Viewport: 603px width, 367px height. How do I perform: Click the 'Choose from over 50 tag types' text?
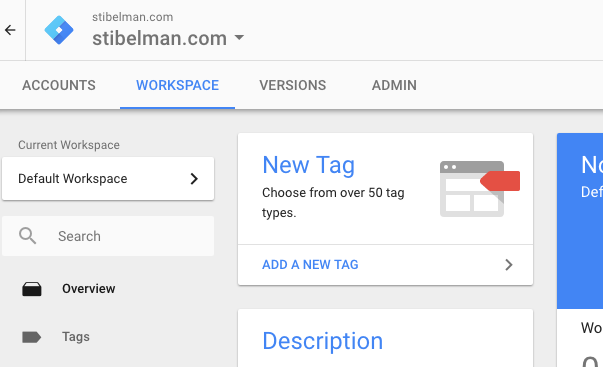333,202
